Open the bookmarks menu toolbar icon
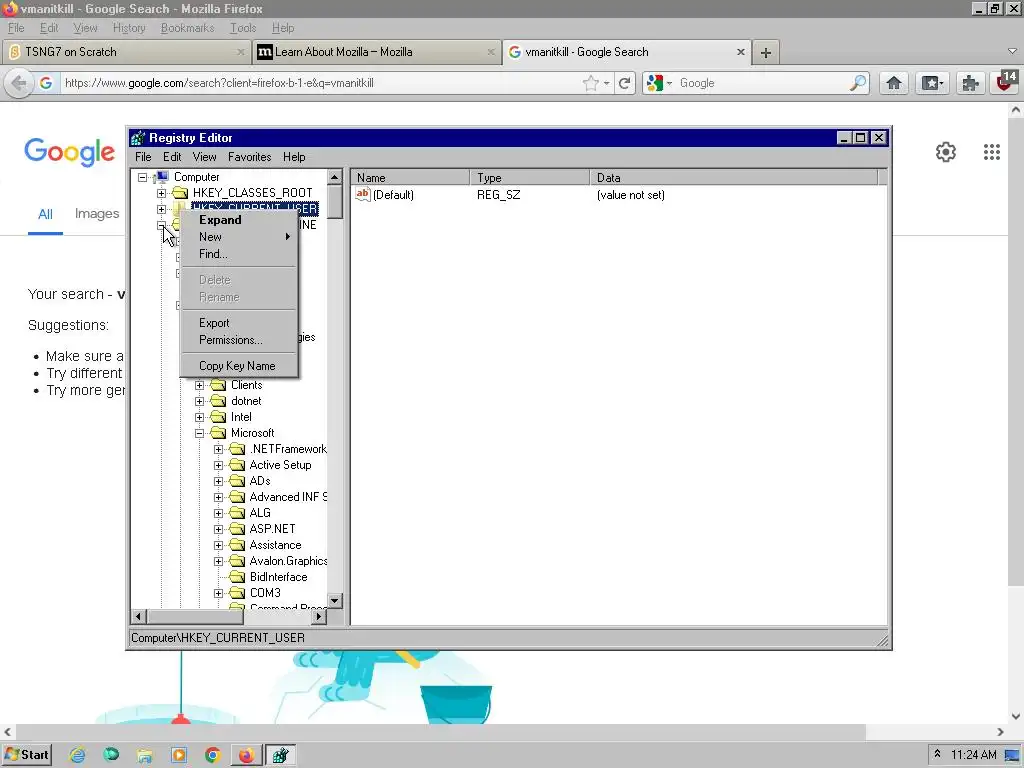Screen dimensions: 1024x768 [932, 83]
